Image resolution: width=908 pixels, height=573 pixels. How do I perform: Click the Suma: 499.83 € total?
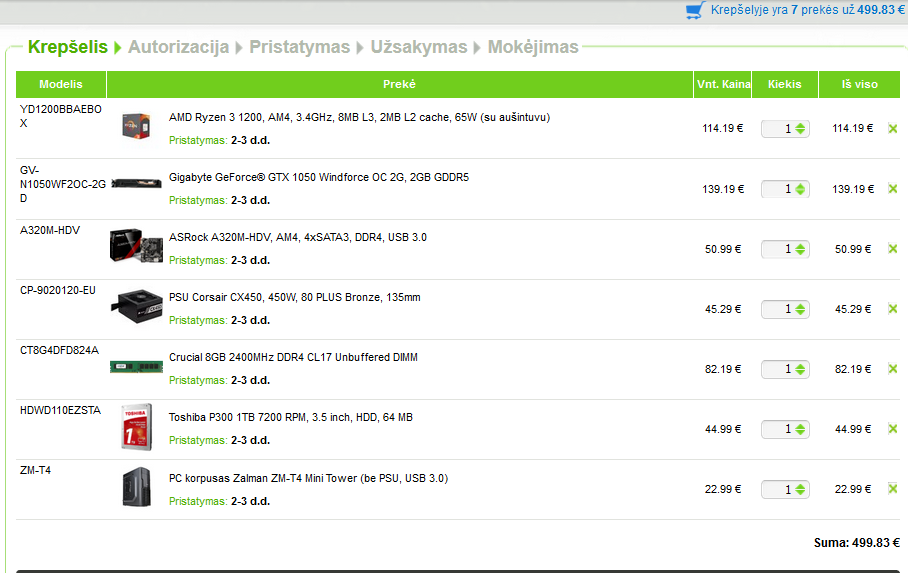856,543
